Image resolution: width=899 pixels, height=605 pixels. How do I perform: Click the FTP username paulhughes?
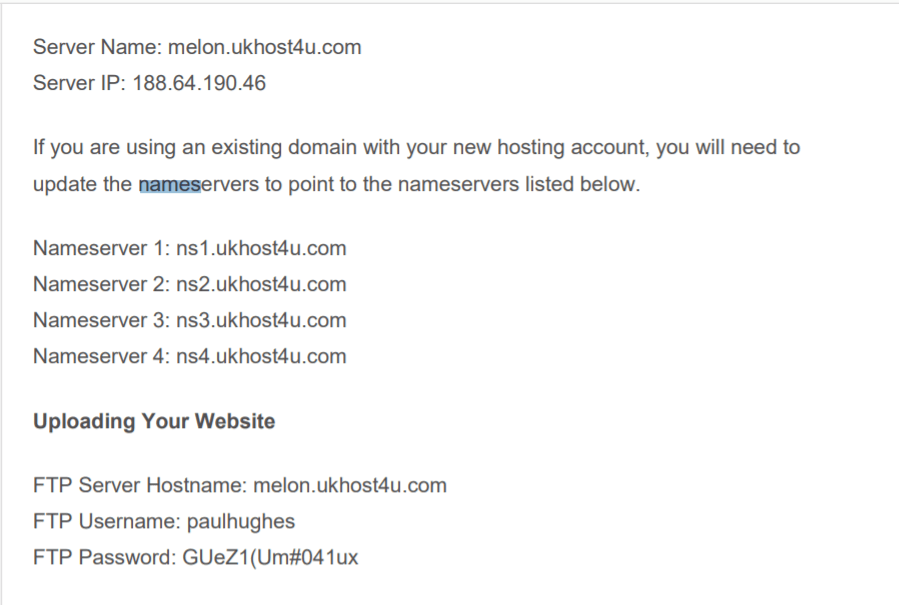point(241,521)
